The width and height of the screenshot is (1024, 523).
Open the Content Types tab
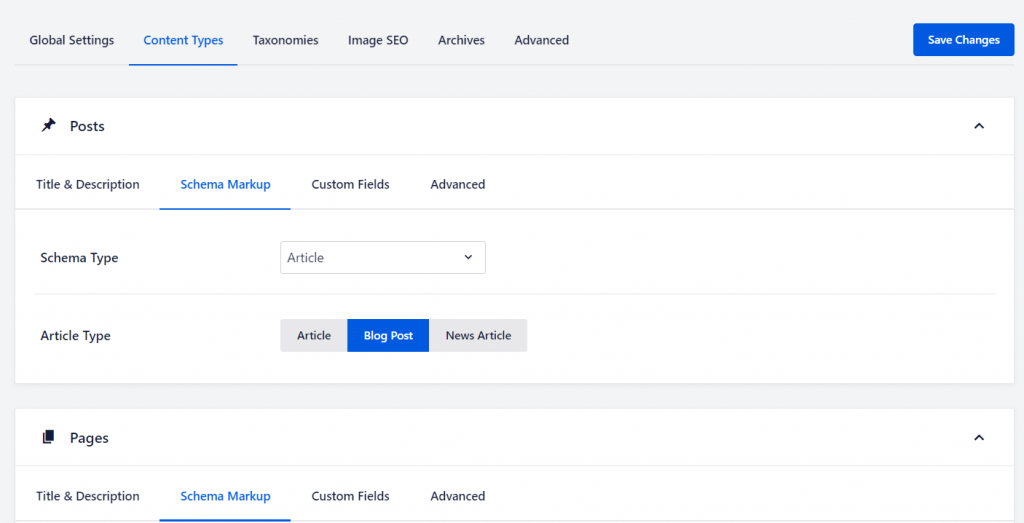click(x=183, y=40)
